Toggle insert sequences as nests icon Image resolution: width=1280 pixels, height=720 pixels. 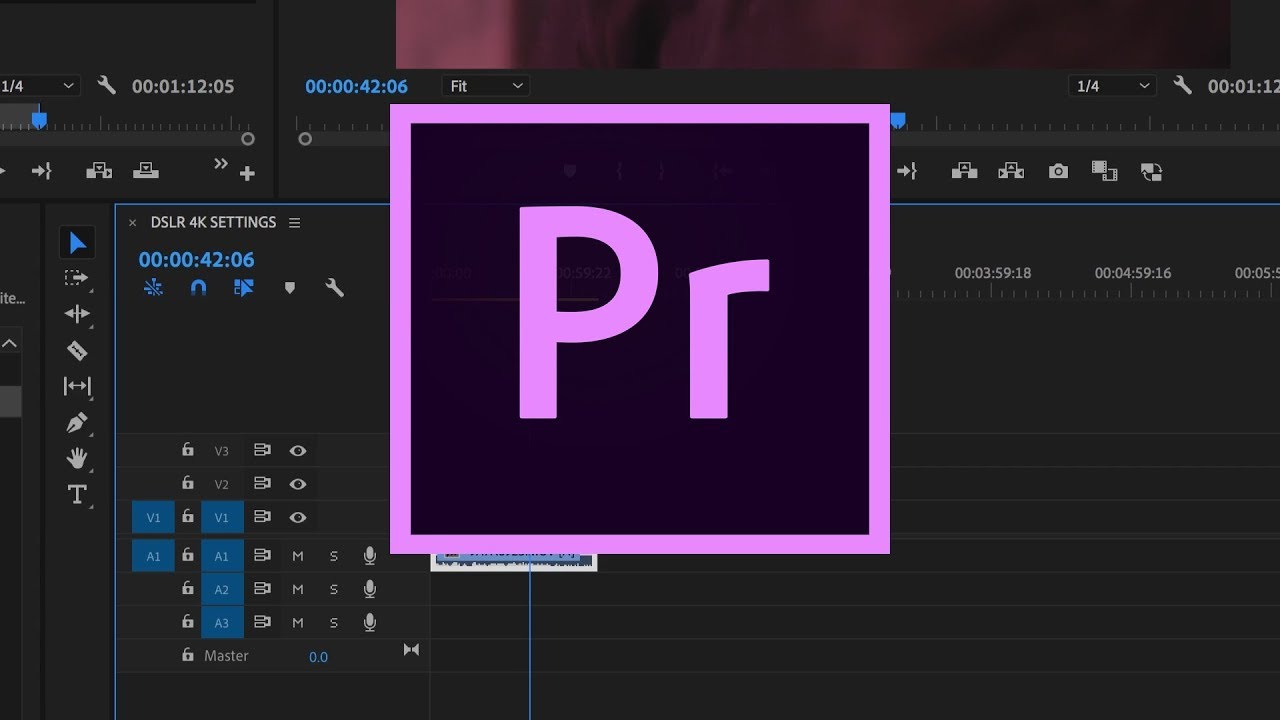153,288
